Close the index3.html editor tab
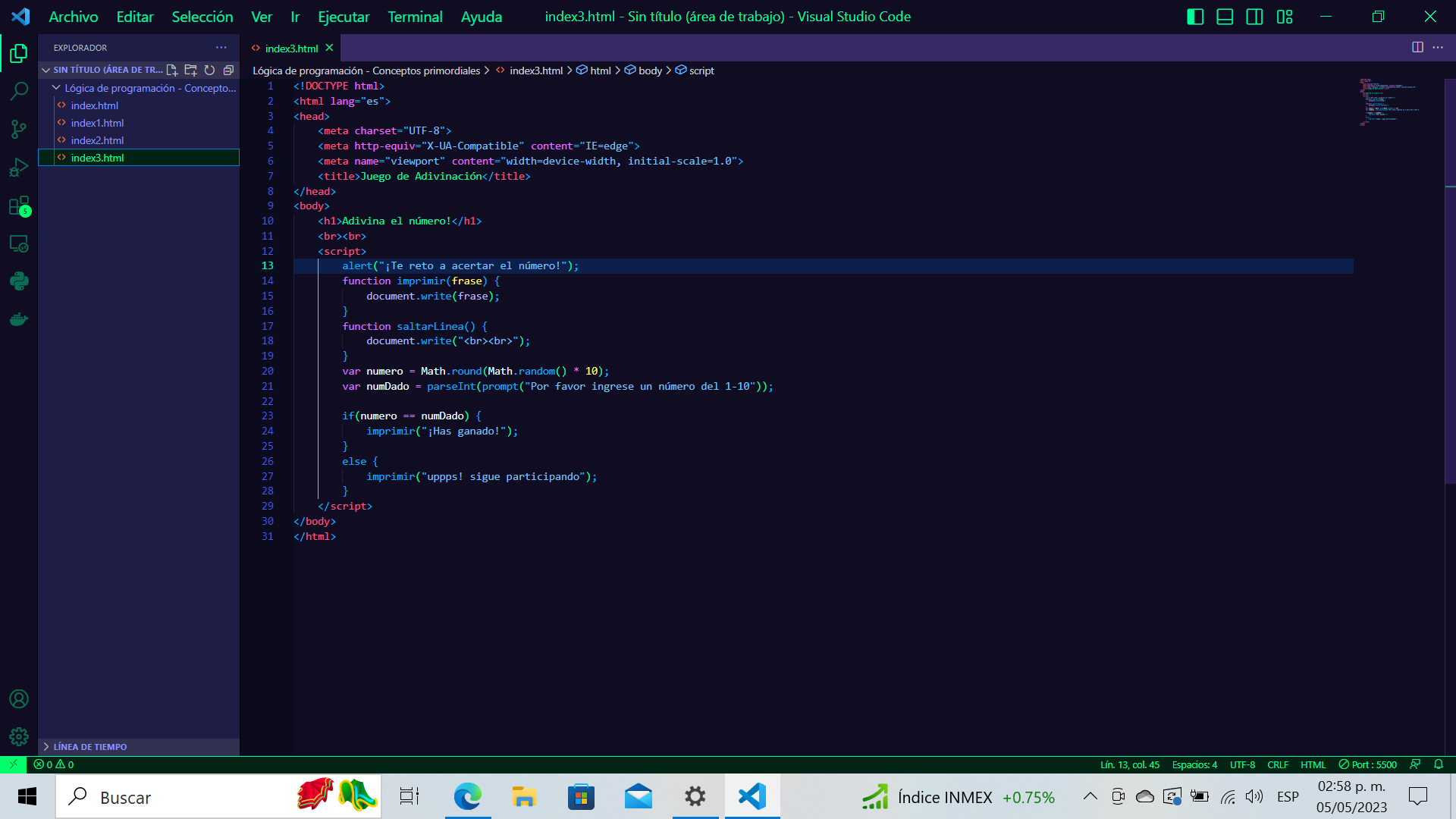This screenshot has width=1456, height=819. tap(329, 48)
